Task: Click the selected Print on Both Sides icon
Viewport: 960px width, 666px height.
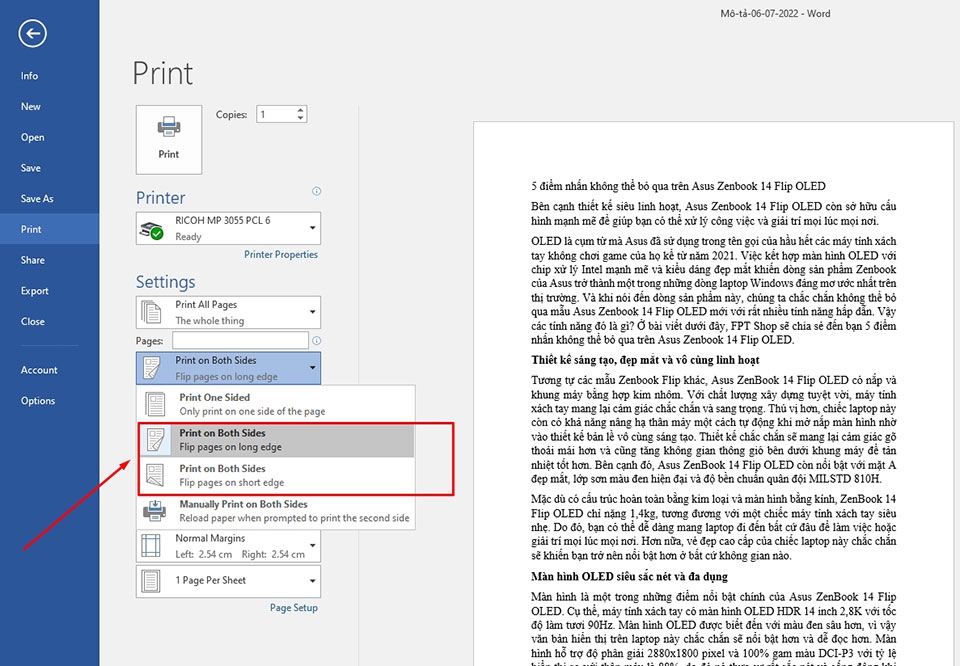Action: click(151, 368)
